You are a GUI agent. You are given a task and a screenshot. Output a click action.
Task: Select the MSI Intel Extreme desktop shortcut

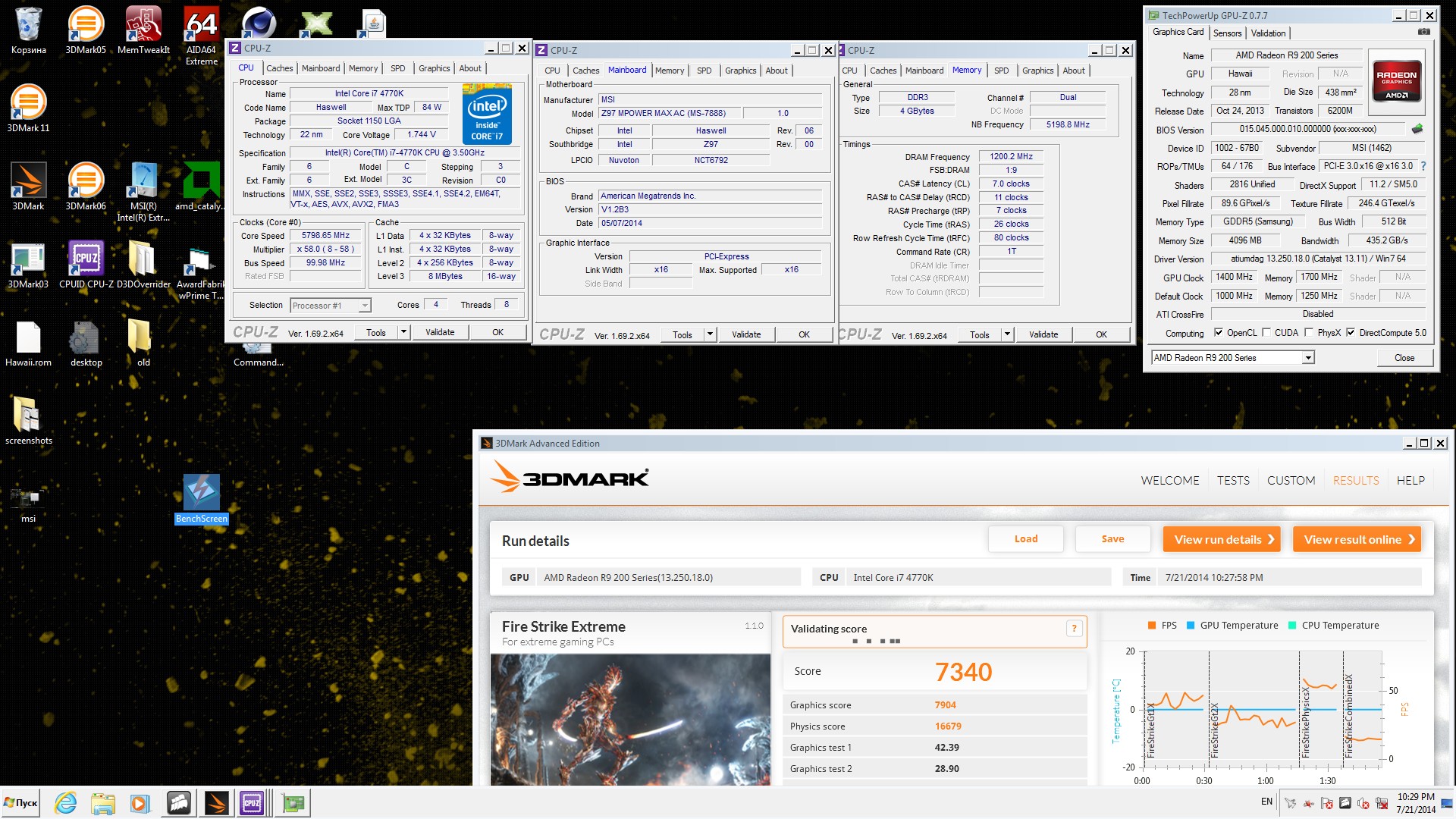(x=143, y=192)
